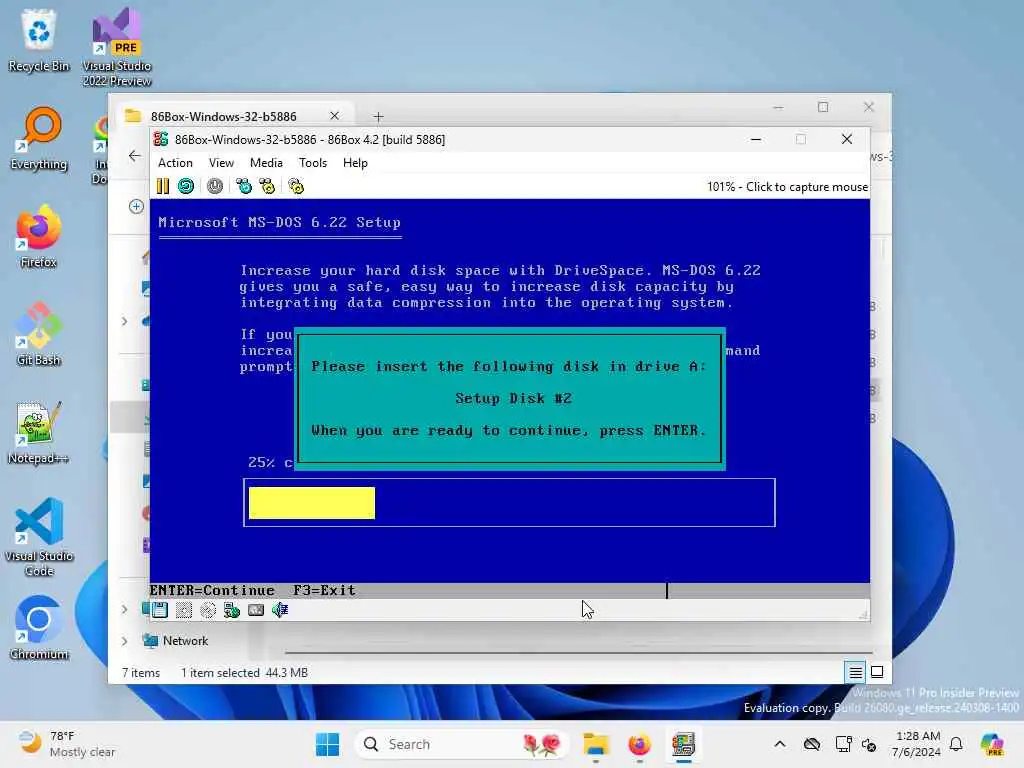1024x768 pixels.
Task: Open File Explorer from the taskbar
Action: click(x=596, y=744)
